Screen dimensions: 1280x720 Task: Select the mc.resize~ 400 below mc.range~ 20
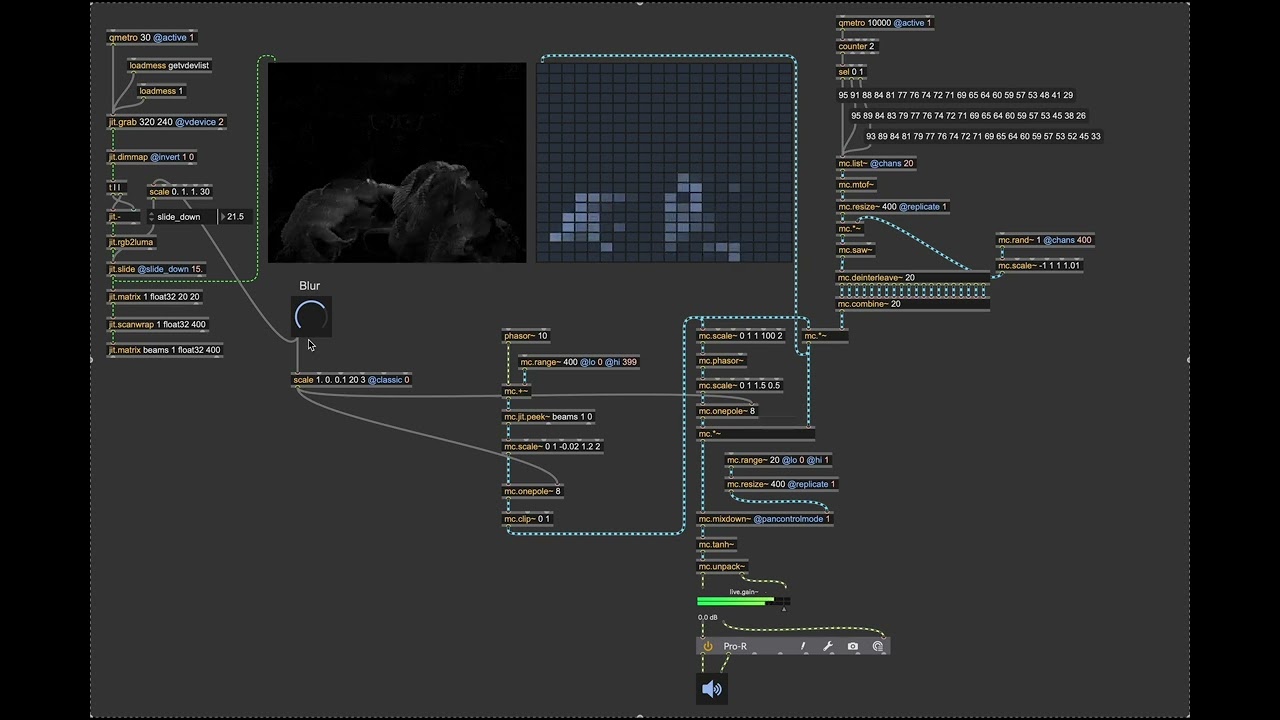pos(781,484)
